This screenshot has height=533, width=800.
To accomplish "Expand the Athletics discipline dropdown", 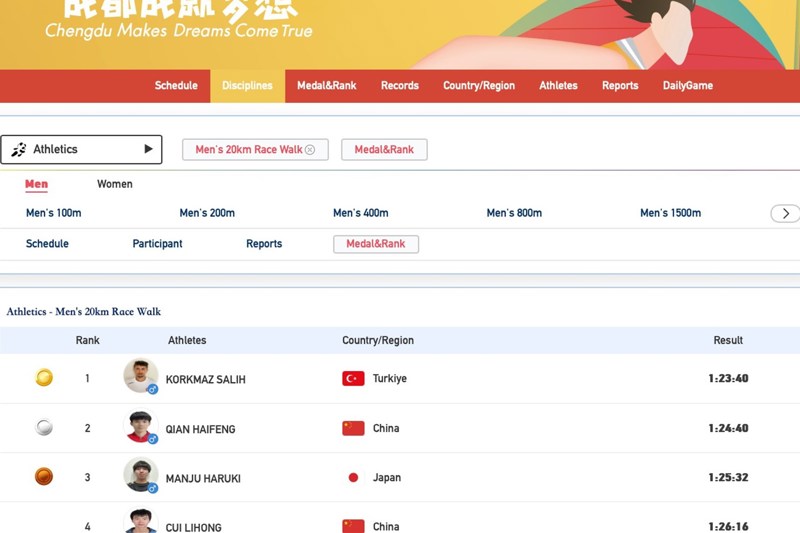I will click(148, 149).
